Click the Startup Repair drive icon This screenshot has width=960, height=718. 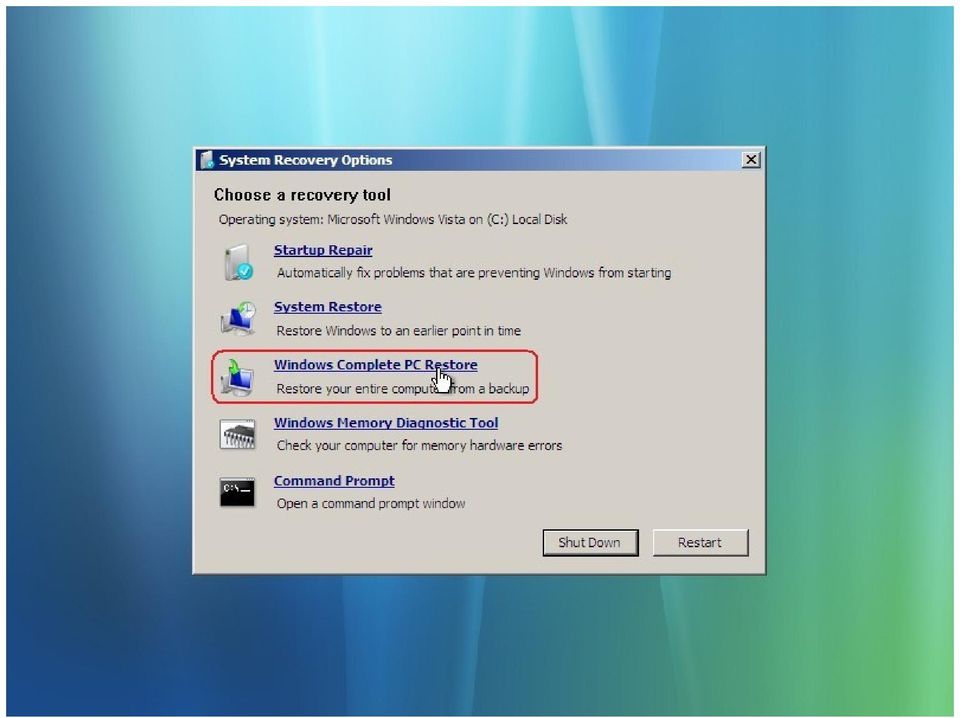(x=238, y=263)
